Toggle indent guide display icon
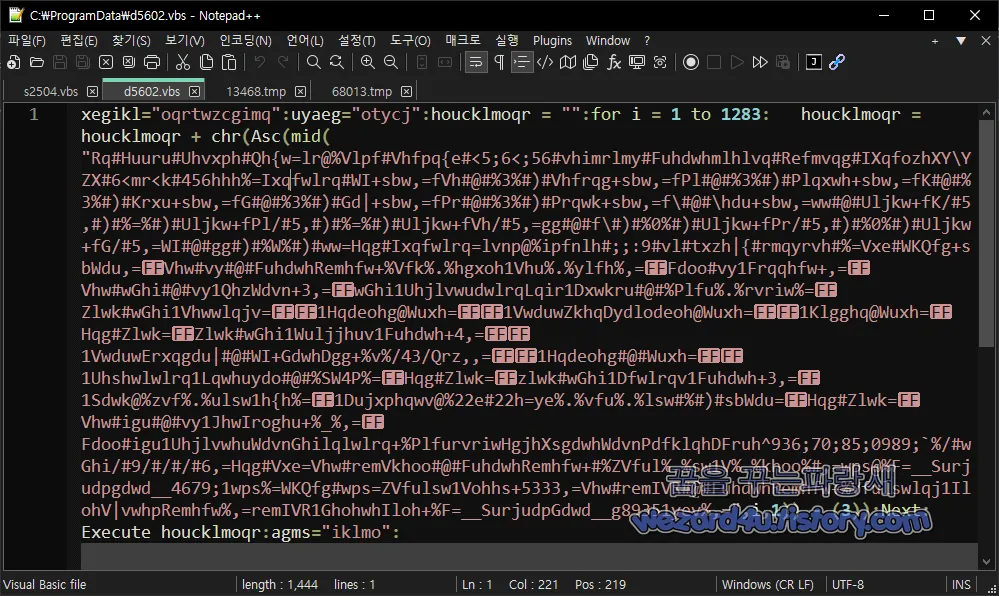The image size is (999, 596). [522, 62]
